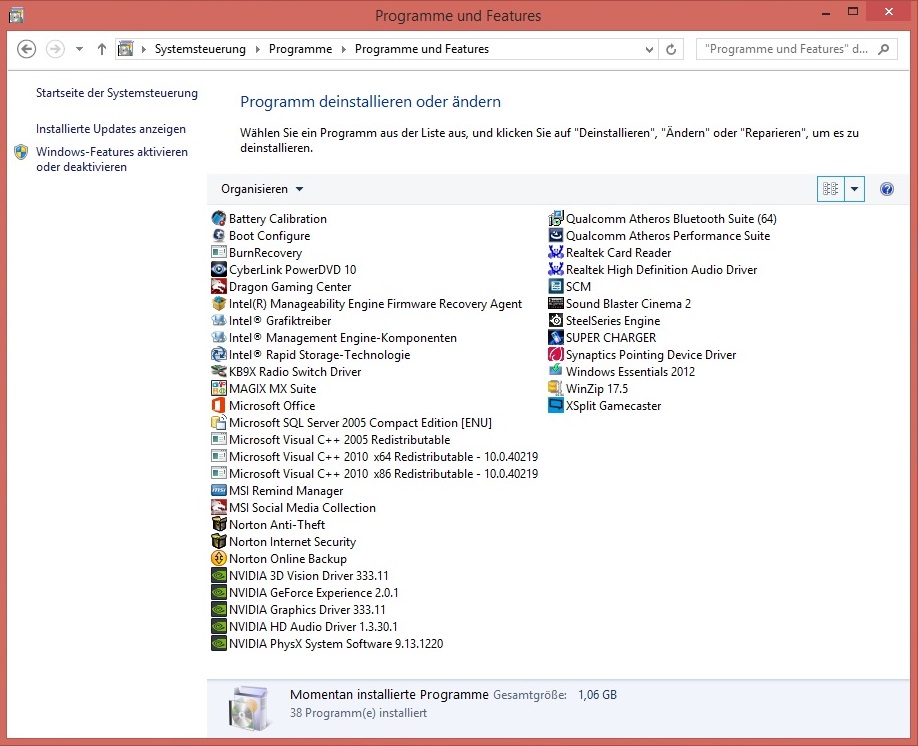Select MSI Social Media Collection entry
The image size is (918, 746).
click(x=294, y=507)
